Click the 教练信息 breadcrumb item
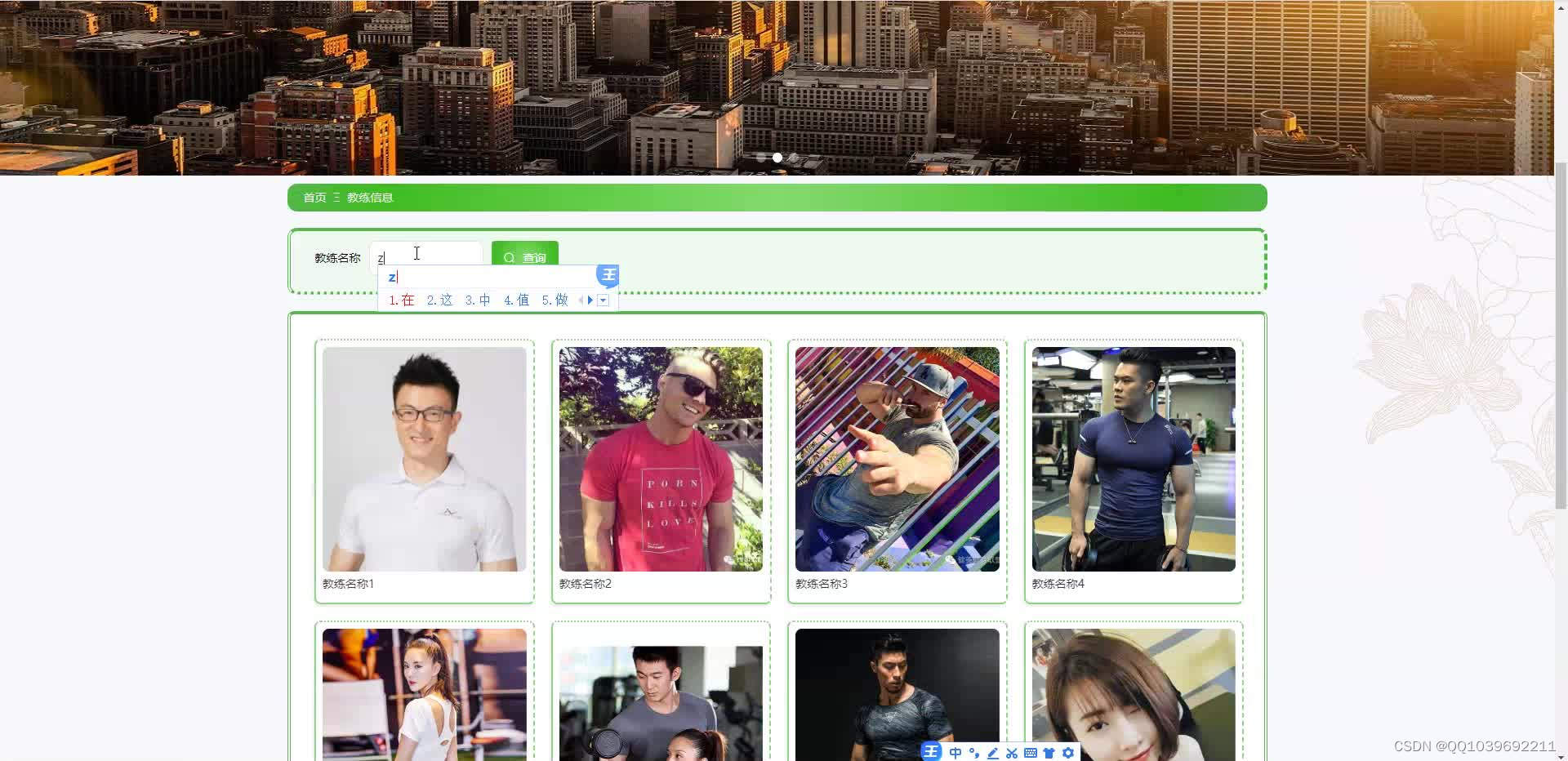Viewport: 1568px width, 761px height. [370, 198]
